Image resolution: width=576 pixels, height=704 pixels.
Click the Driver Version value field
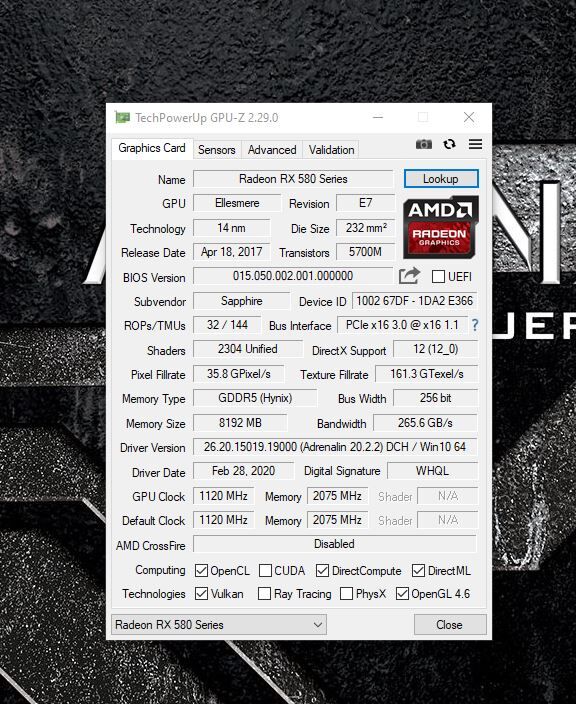[x=335, y=447]
